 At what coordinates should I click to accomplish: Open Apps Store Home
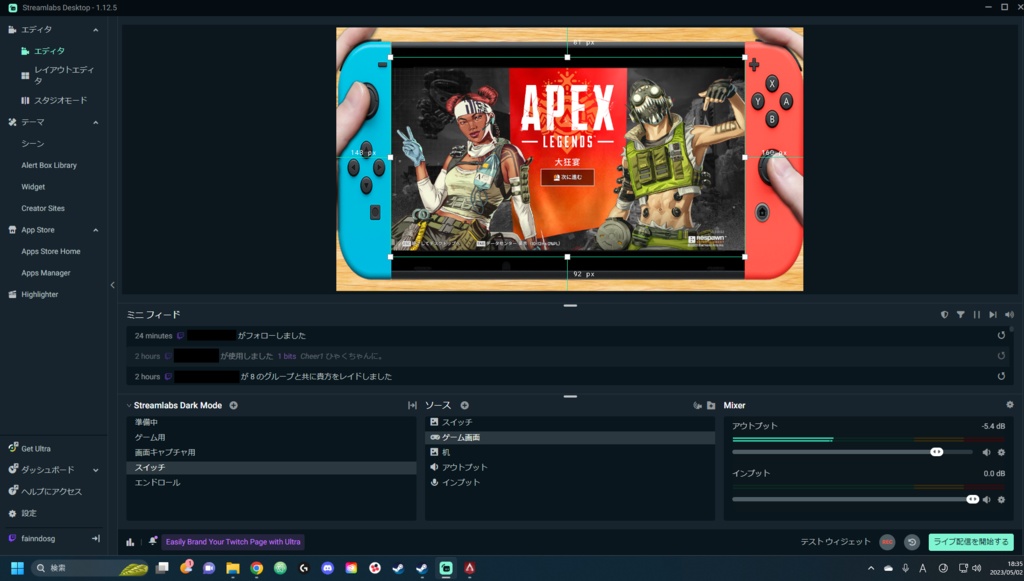[51, 251]
